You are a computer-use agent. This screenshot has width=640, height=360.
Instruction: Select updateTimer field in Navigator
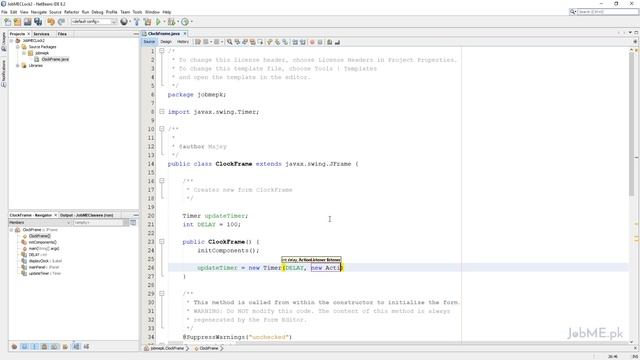(44, 273)
